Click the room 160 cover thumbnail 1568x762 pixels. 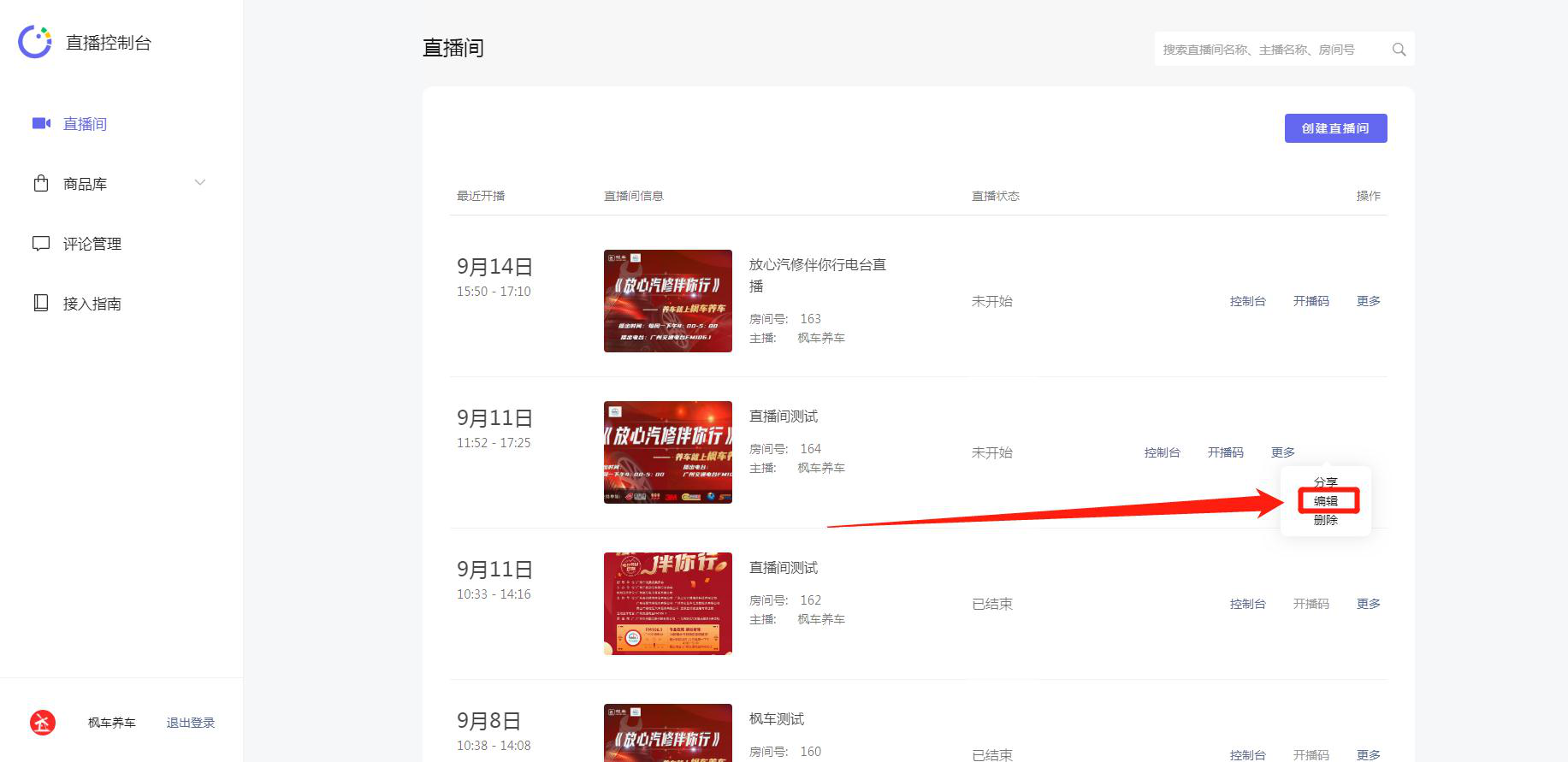tap(668, 733)
